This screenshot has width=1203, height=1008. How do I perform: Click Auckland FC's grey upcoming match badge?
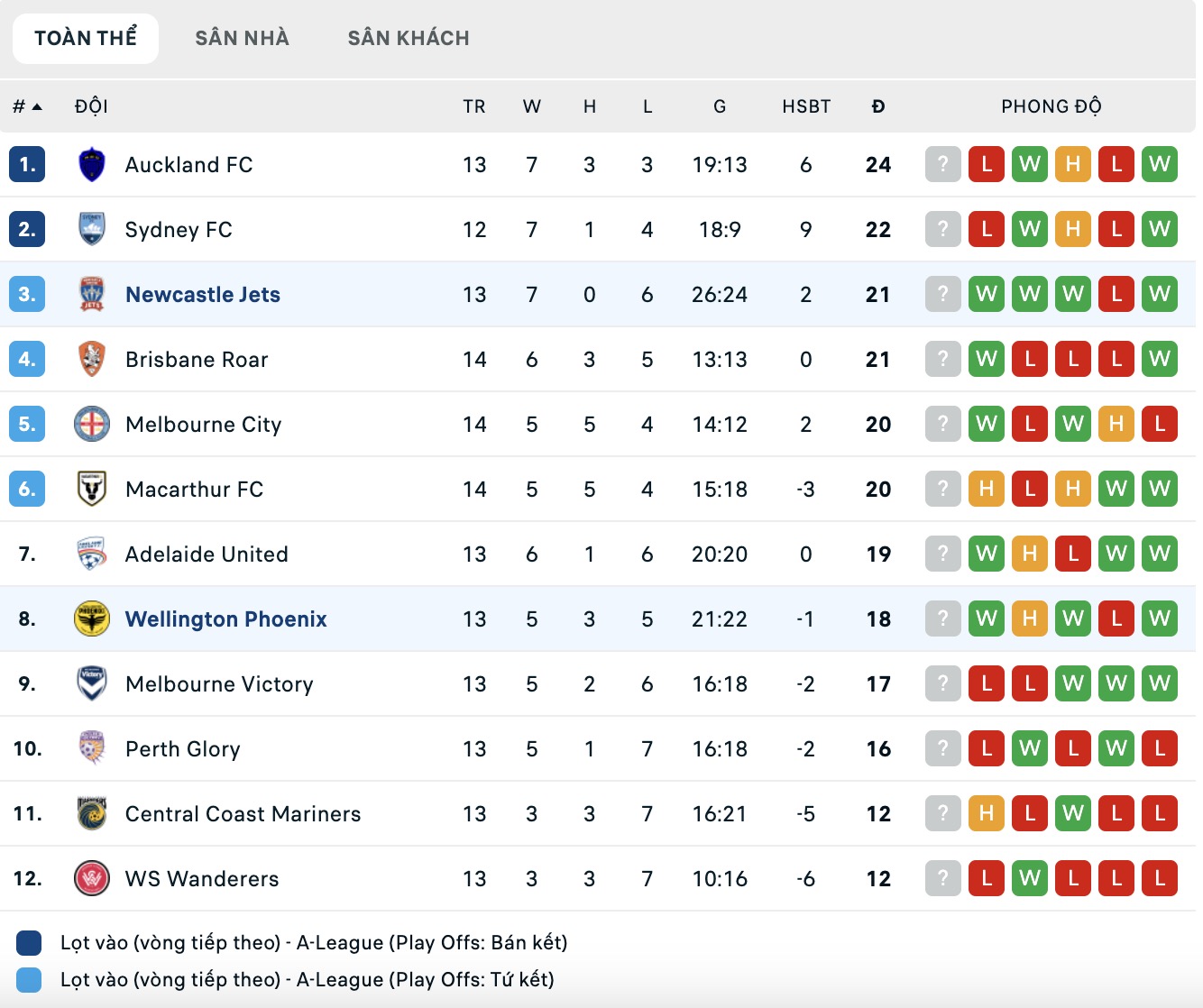(943, 165)
